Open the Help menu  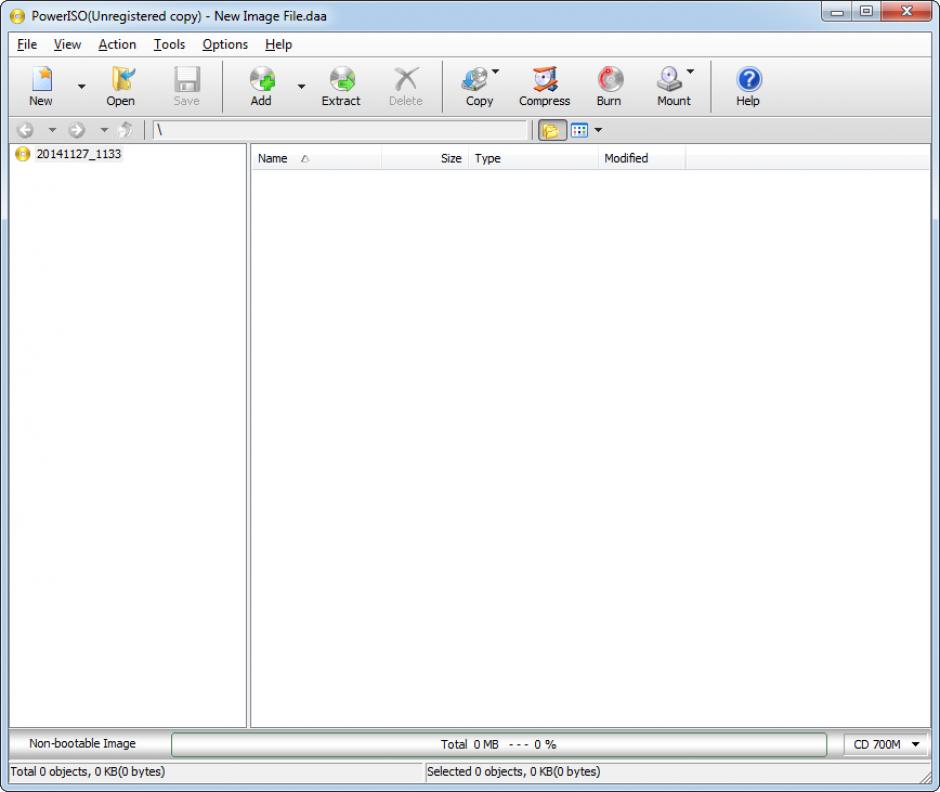(x=278, y=44)
